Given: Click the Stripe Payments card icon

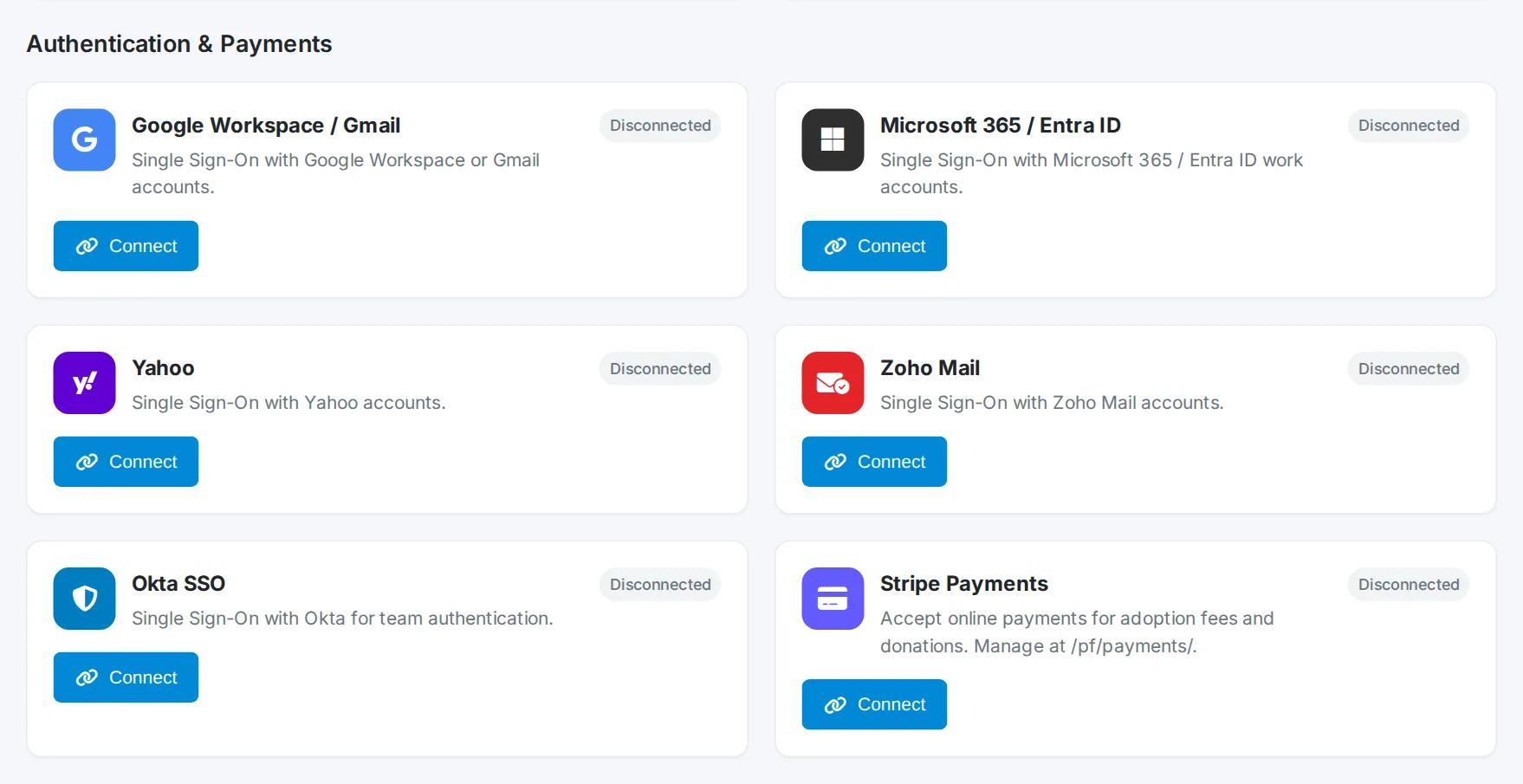Looking at the screenshot, I should tap(833, 599).
